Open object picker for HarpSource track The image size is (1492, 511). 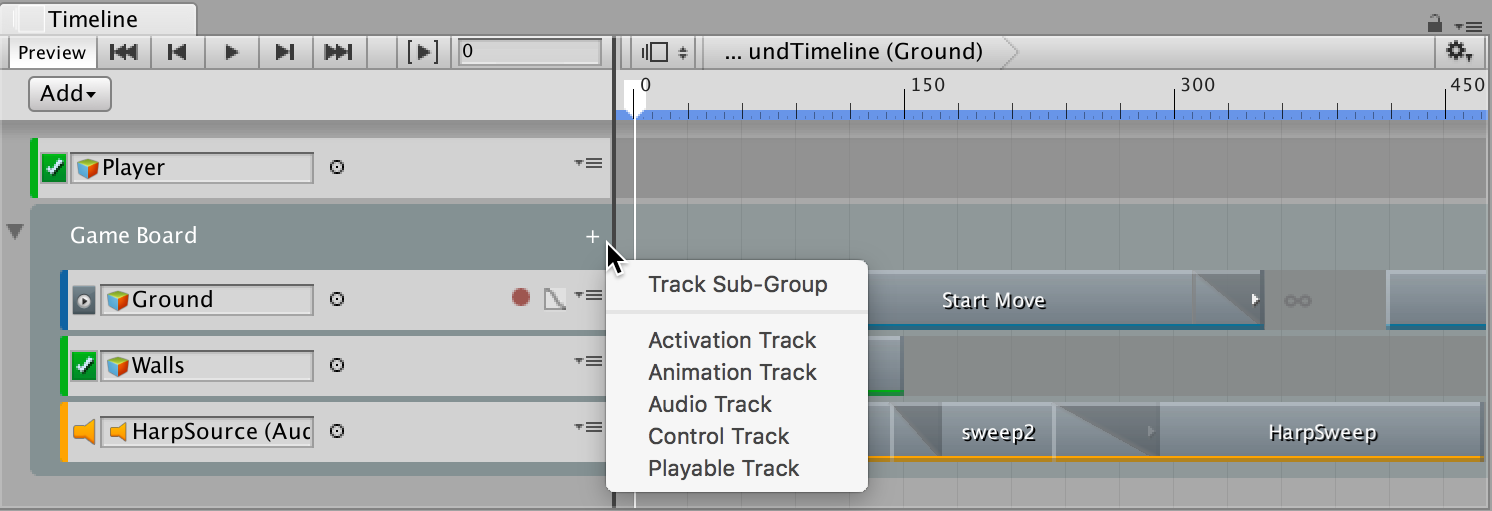pyautogui.click(x=337, y=432)
